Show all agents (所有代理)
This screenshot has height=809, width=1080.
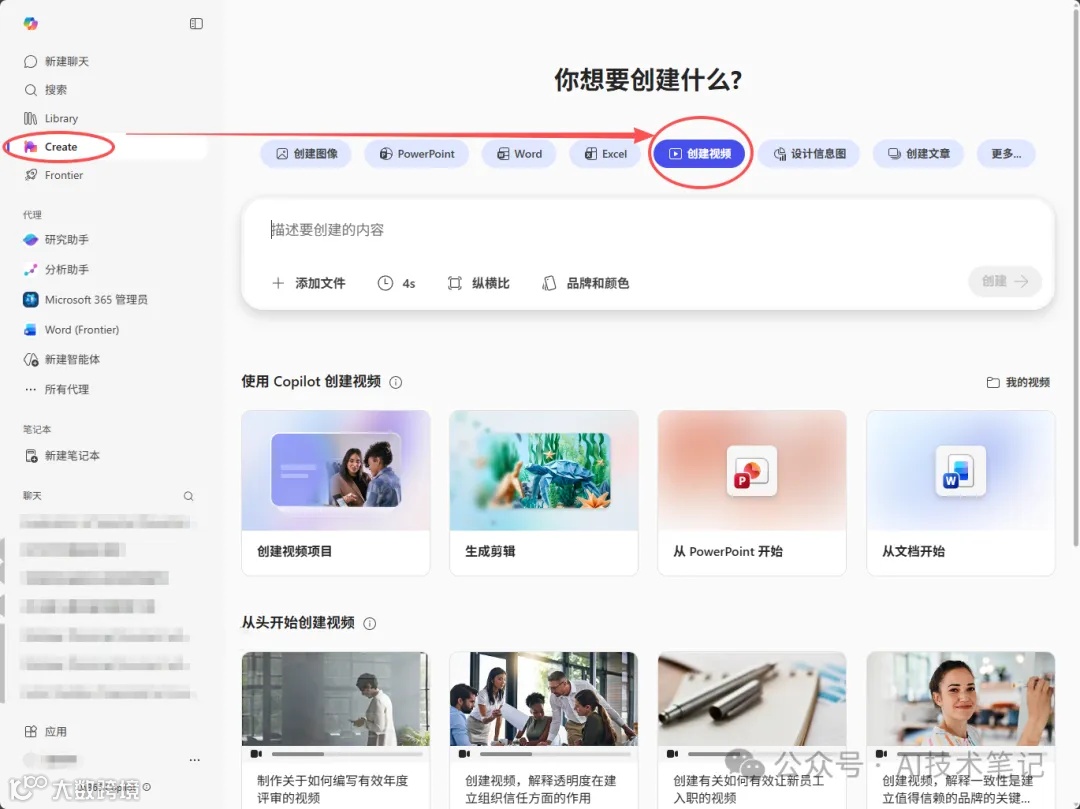[56, 389]
